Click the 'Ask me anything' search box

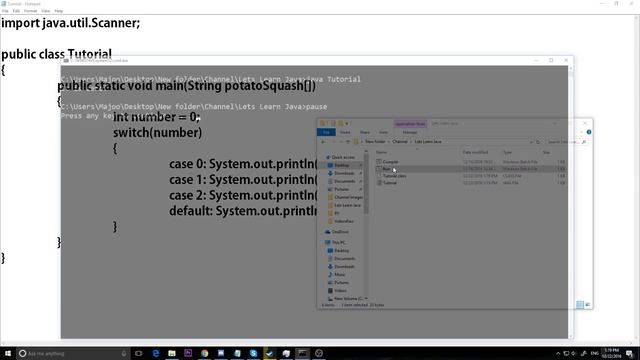tap(73, 353)
